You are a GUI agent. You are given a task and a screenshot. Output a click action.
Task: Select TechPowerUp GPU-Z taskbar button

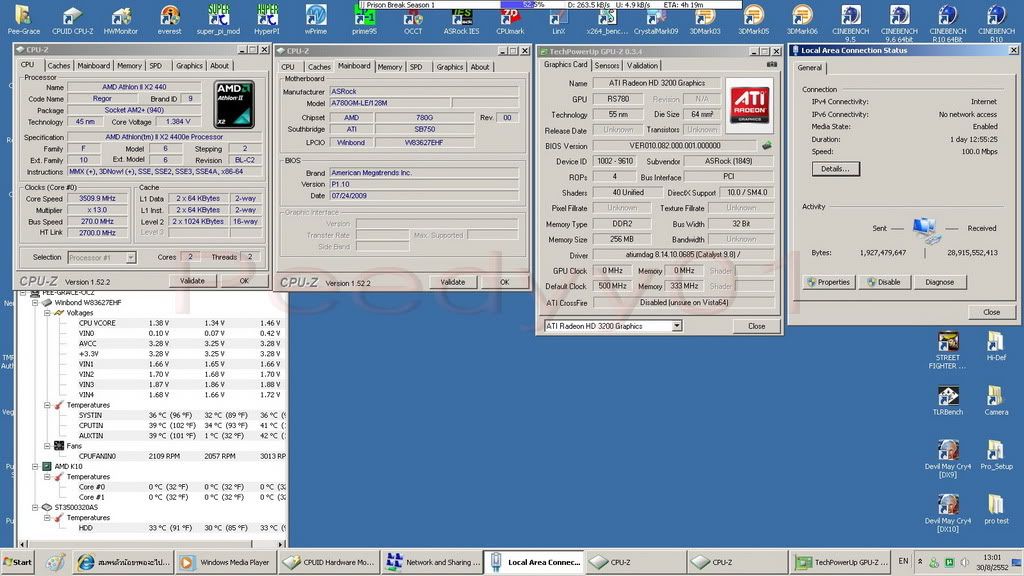click(x=842, y=562)
